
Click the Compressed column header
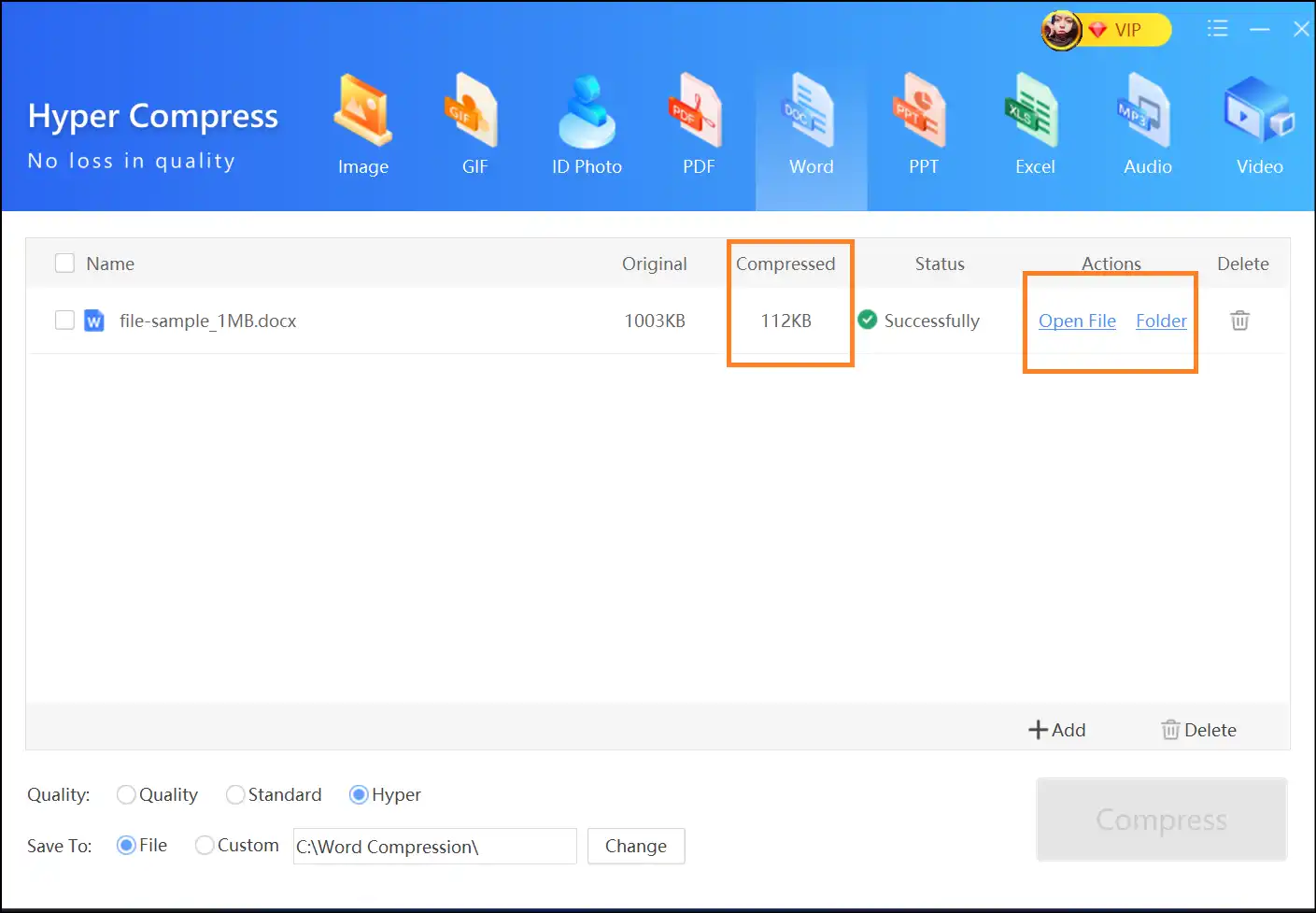[x=785, y=264]
